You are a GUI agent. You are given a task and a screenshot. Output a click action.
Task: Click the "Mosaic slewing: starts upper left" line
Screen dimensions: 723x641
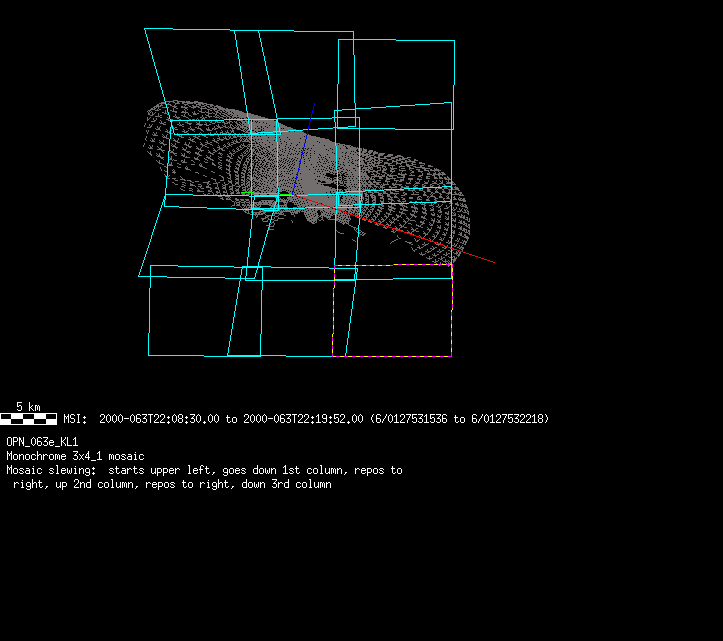click(x=204, y=470)
